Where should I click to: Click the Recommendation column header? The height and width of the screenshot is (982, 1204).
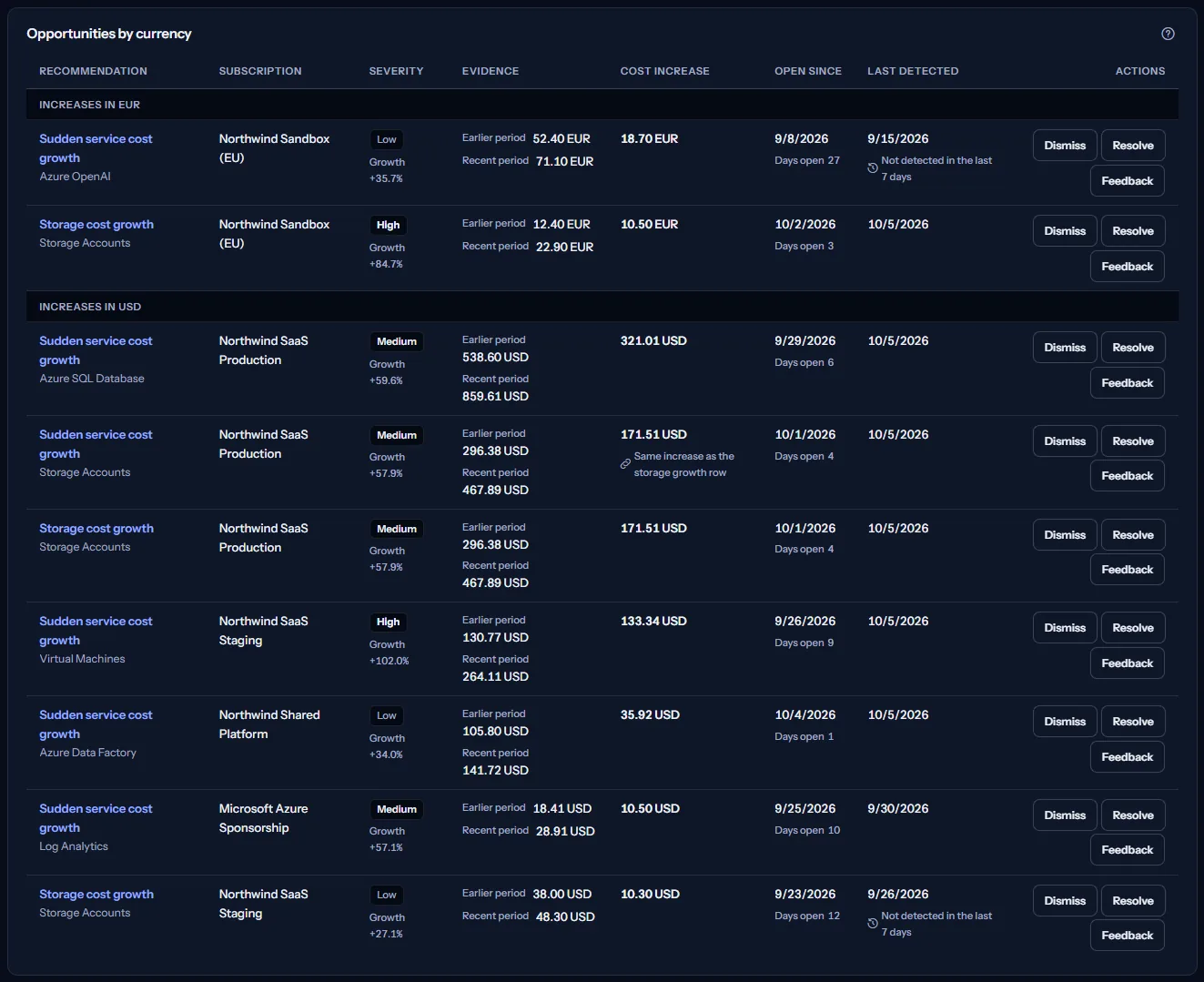(93, 71)
